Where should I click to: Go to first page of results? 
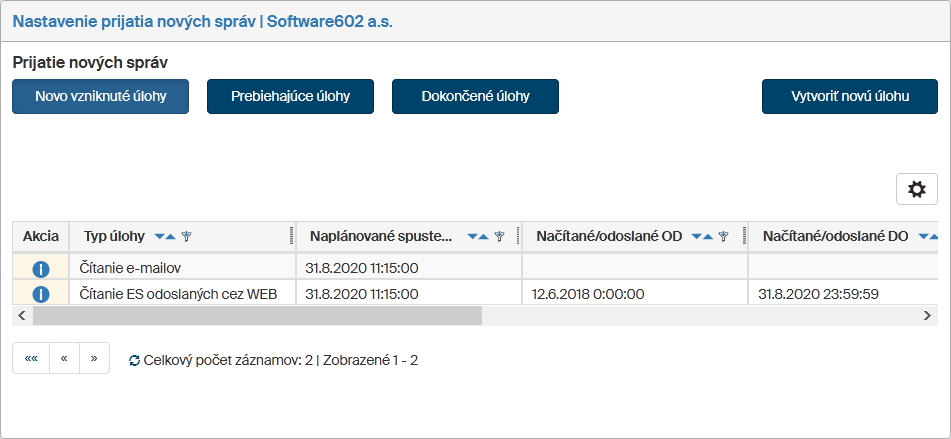pyautogui.click(x=31, y=358)
